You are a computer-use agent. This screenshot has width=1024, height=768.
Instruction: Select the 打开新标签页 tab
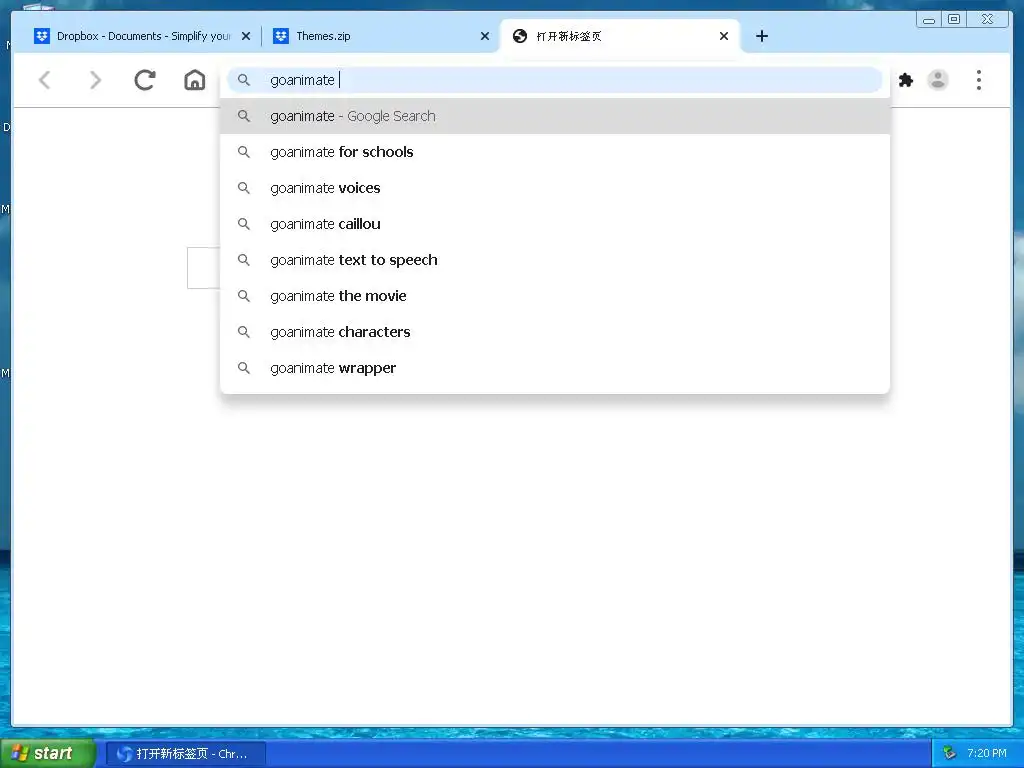[620, 36]
